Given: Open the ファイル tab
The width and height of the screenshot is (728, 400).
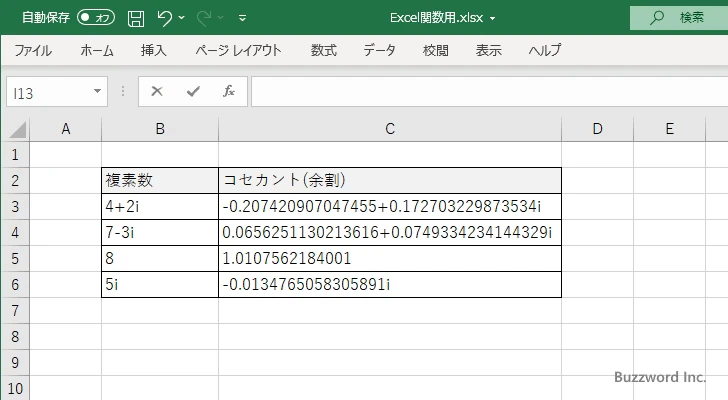Looking at the screenshot, I should [x=33, y=50].
